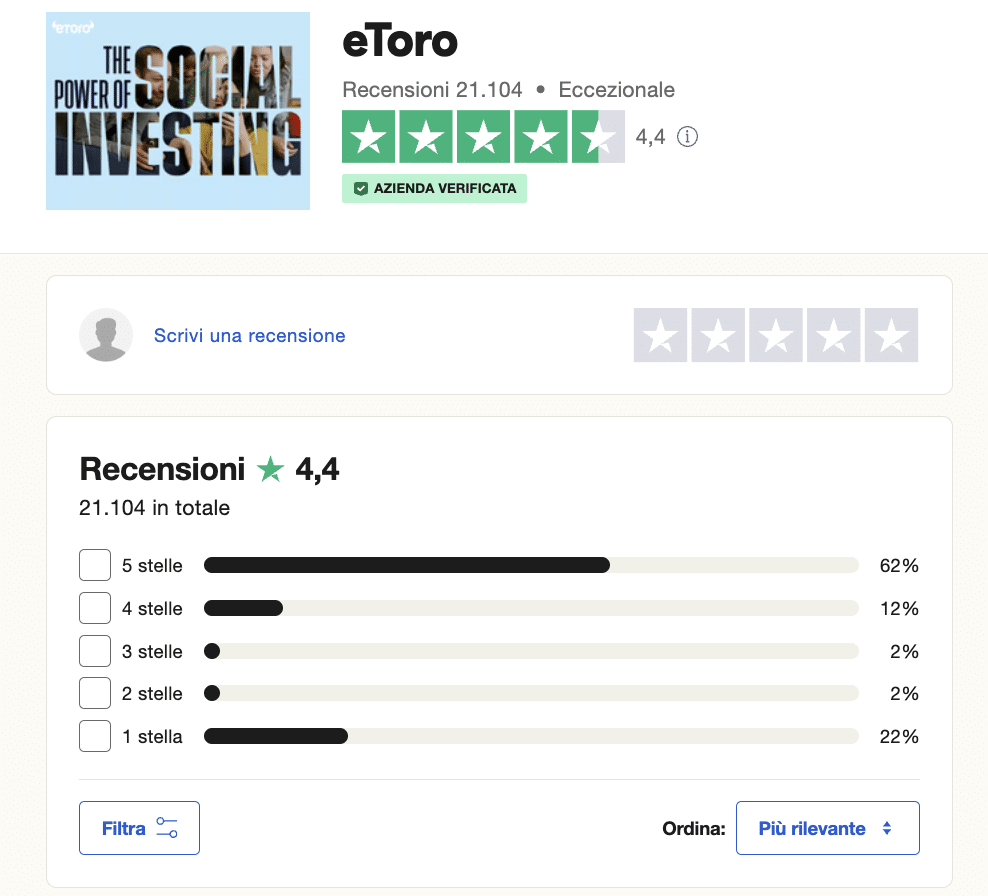Check the 3 stelle filter checkbox
This screenshot has width=988, height=896.
coord(94,650)
